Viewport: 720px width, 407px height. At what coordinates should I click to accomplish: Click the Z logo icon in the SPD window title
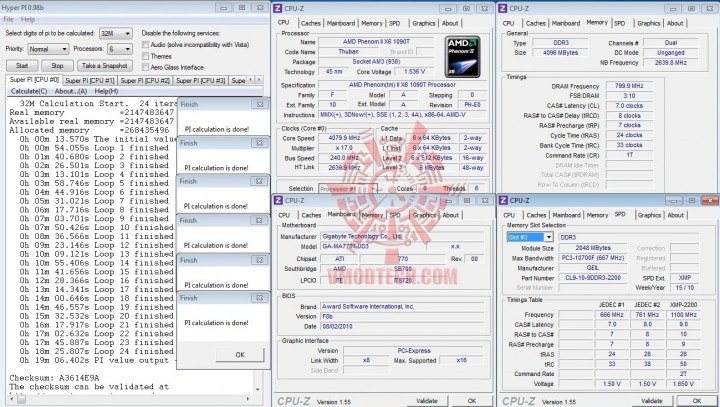(x=503, y=200)
